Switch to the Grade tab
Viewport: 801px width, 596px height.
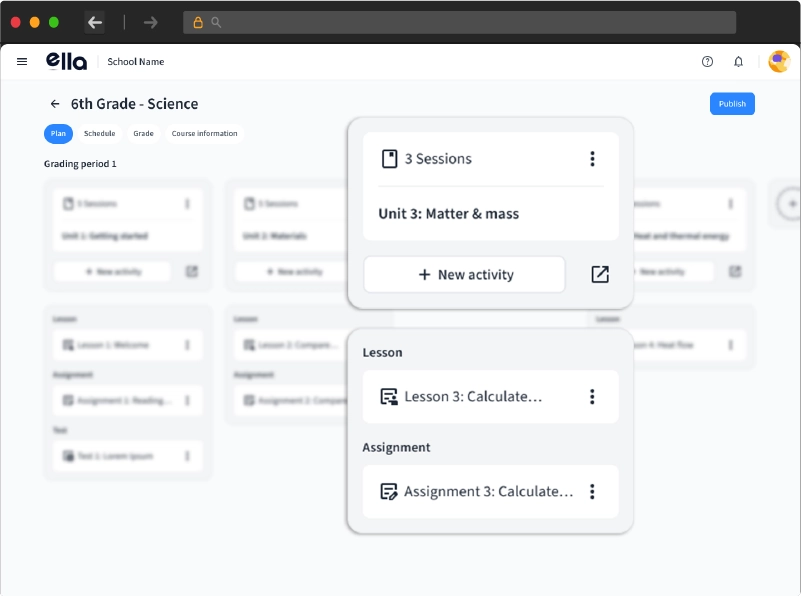tap(143, 134)
